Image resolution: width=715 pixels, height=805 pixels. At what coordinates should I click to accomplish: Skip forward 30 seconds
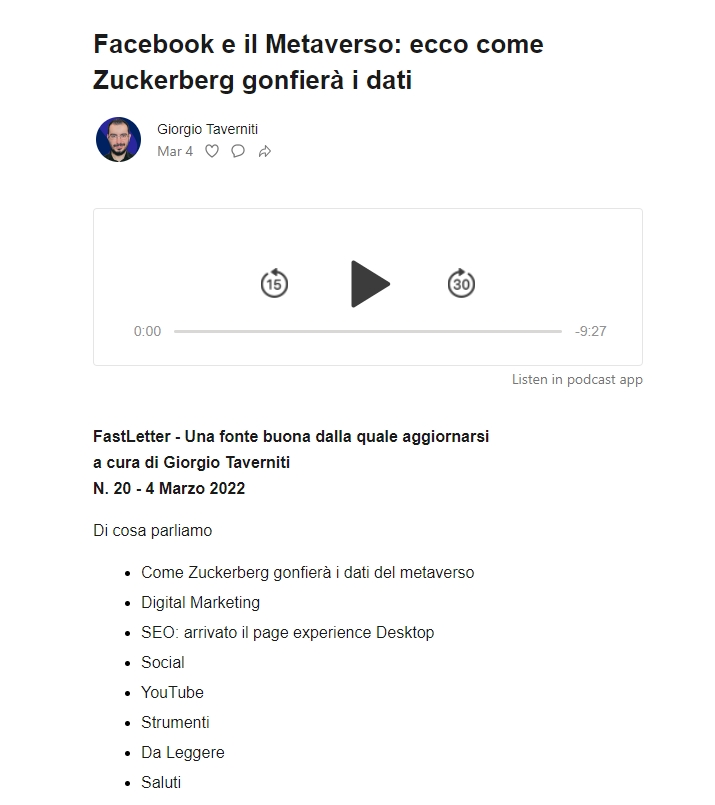coord(461,284)
